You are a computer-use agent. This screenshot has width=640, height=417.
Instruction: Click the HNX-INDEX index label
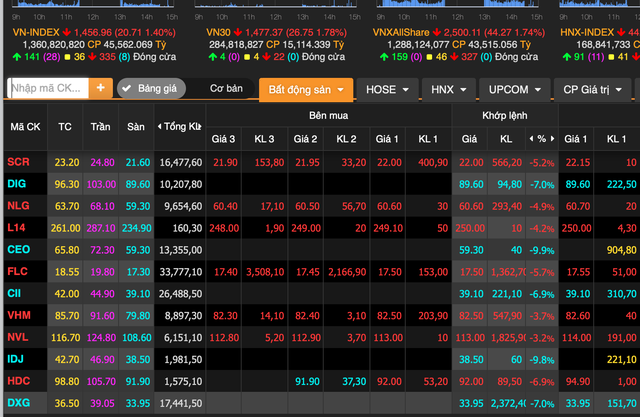[x=587, y=32]
